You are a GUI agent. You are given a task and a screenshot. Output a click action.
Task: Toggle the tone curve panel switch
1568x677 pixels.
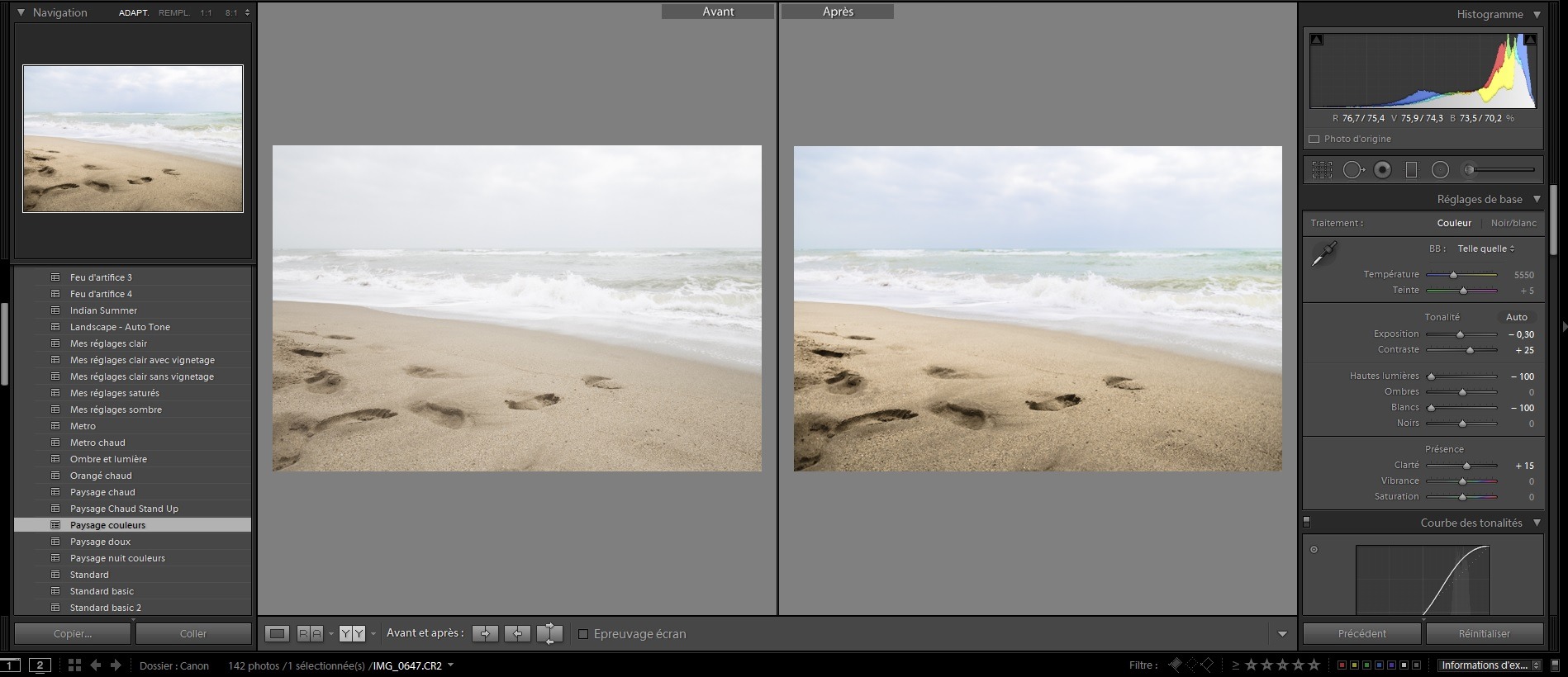tap(1306, 522)
